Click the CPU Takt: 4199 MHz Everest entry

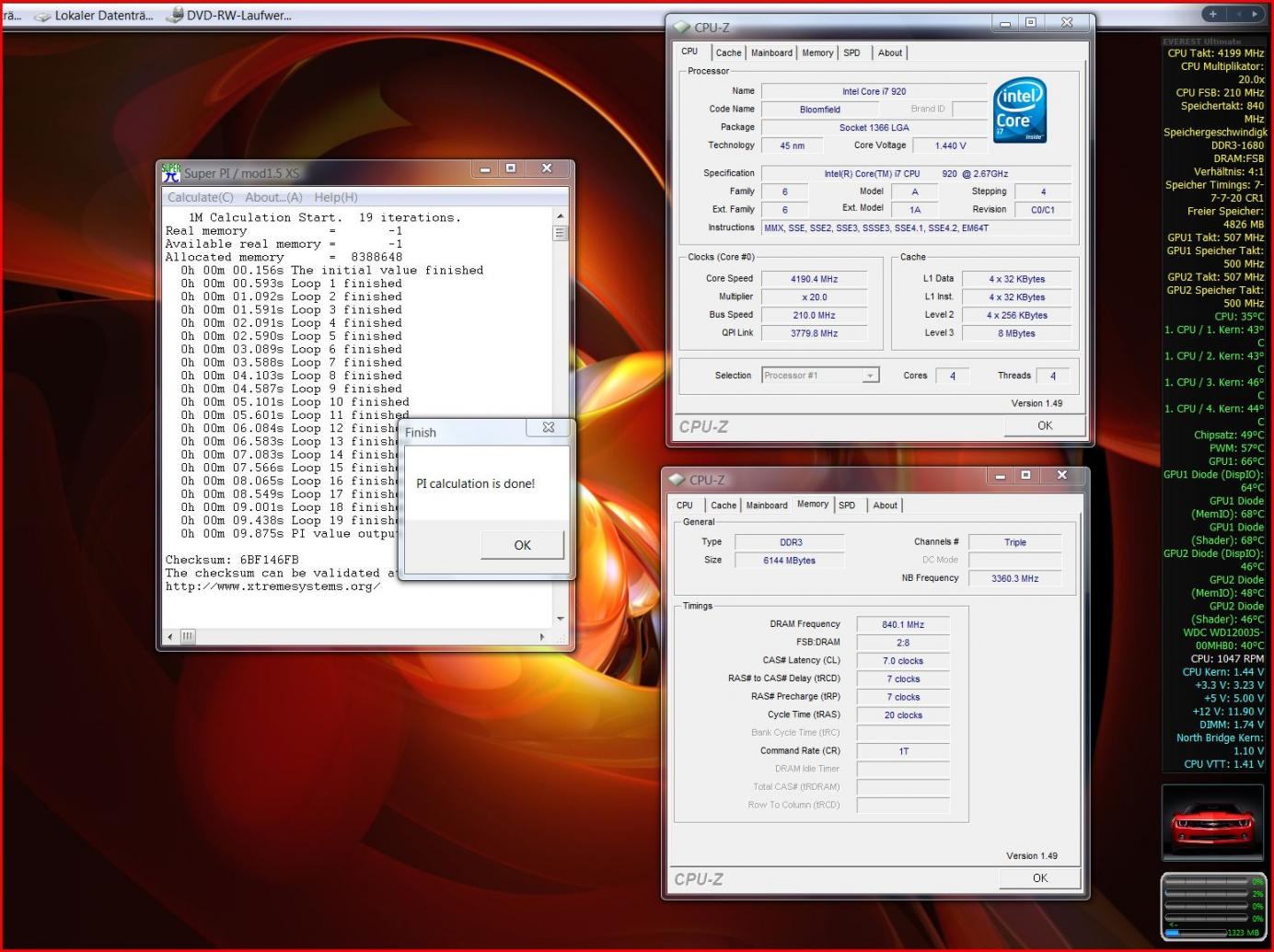(x=1215, y=53)
